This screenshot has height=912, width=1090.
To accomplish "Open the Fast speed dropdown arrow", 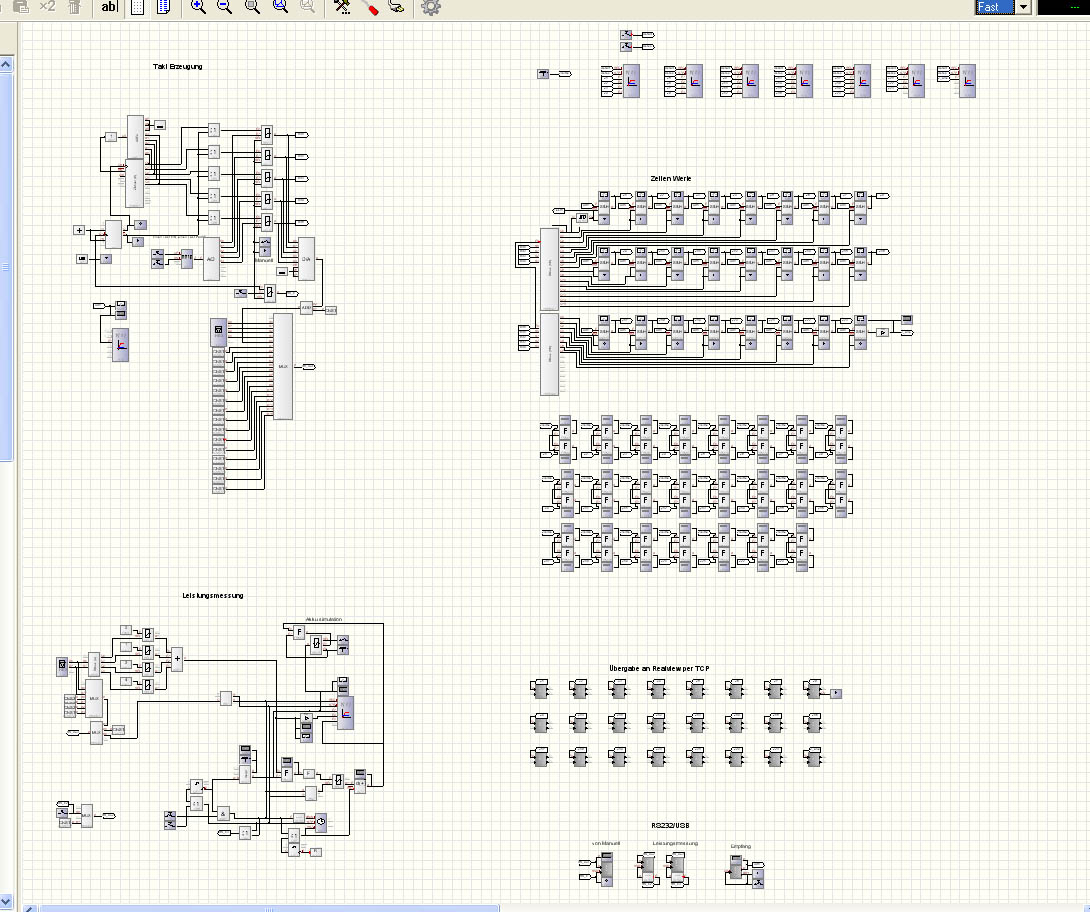I will coord(1023,7).
